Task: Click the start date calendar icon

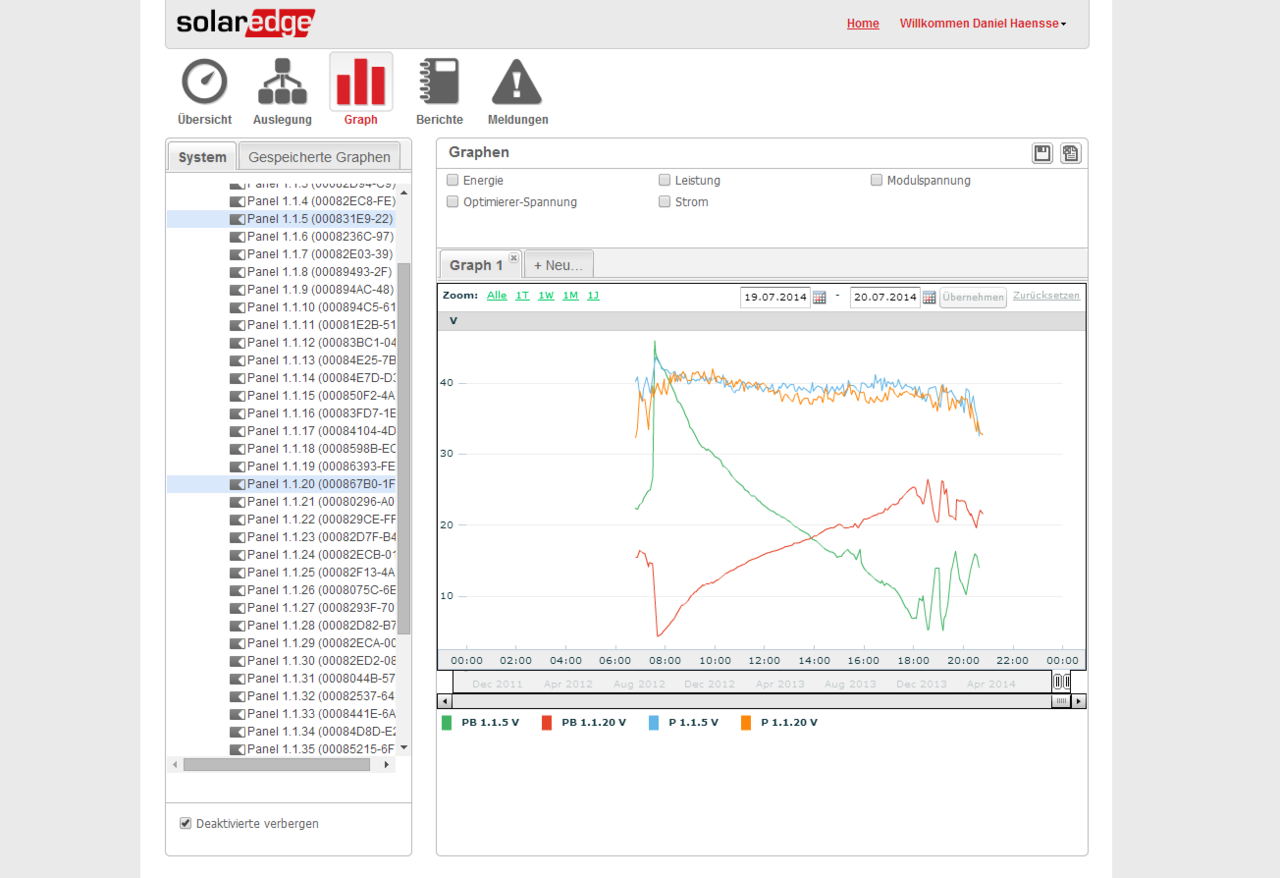Action: click(x=819, y=297)
